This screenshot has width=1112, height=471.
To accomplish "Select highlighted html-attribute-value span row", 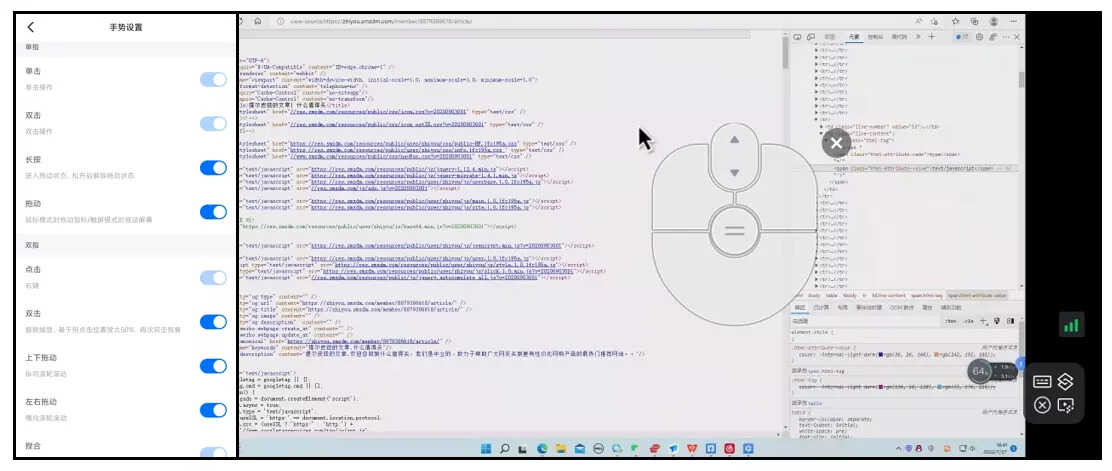I will pyautogui.click(x=915, y=169).
